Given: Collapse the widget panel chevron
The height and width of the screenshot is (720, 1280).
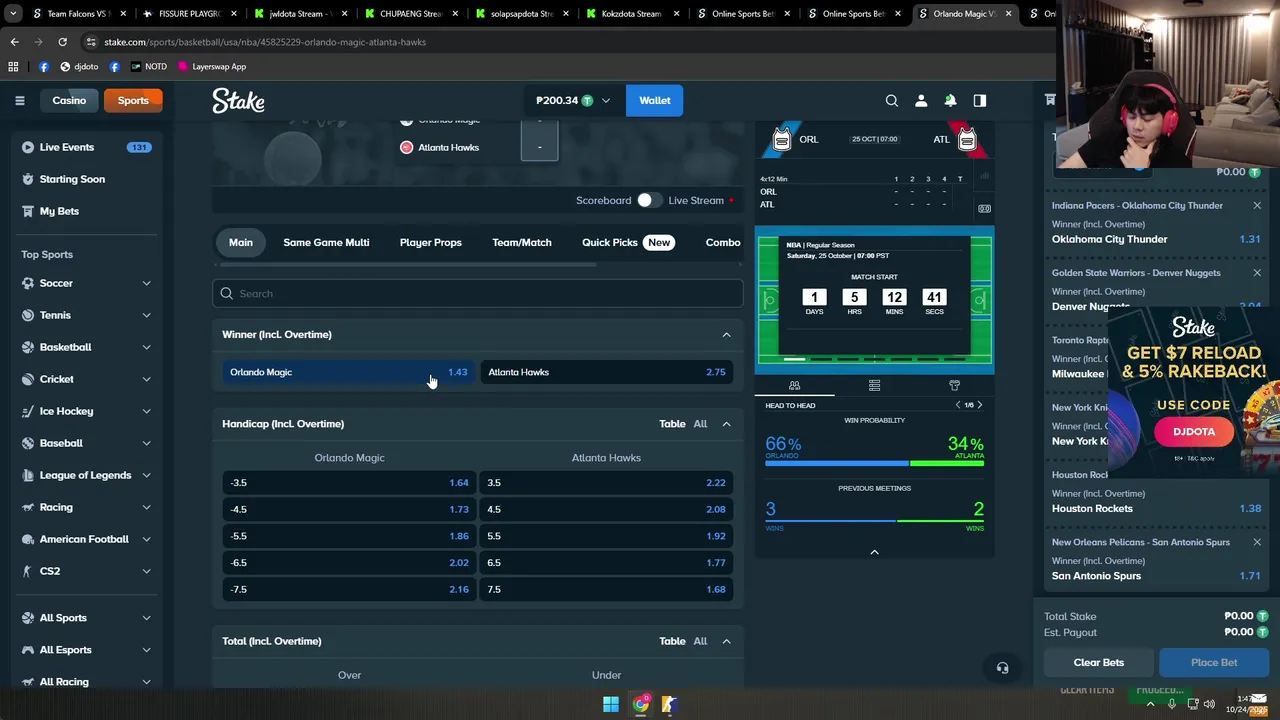Looking at the screenshot, I should (x=874, y=552).
